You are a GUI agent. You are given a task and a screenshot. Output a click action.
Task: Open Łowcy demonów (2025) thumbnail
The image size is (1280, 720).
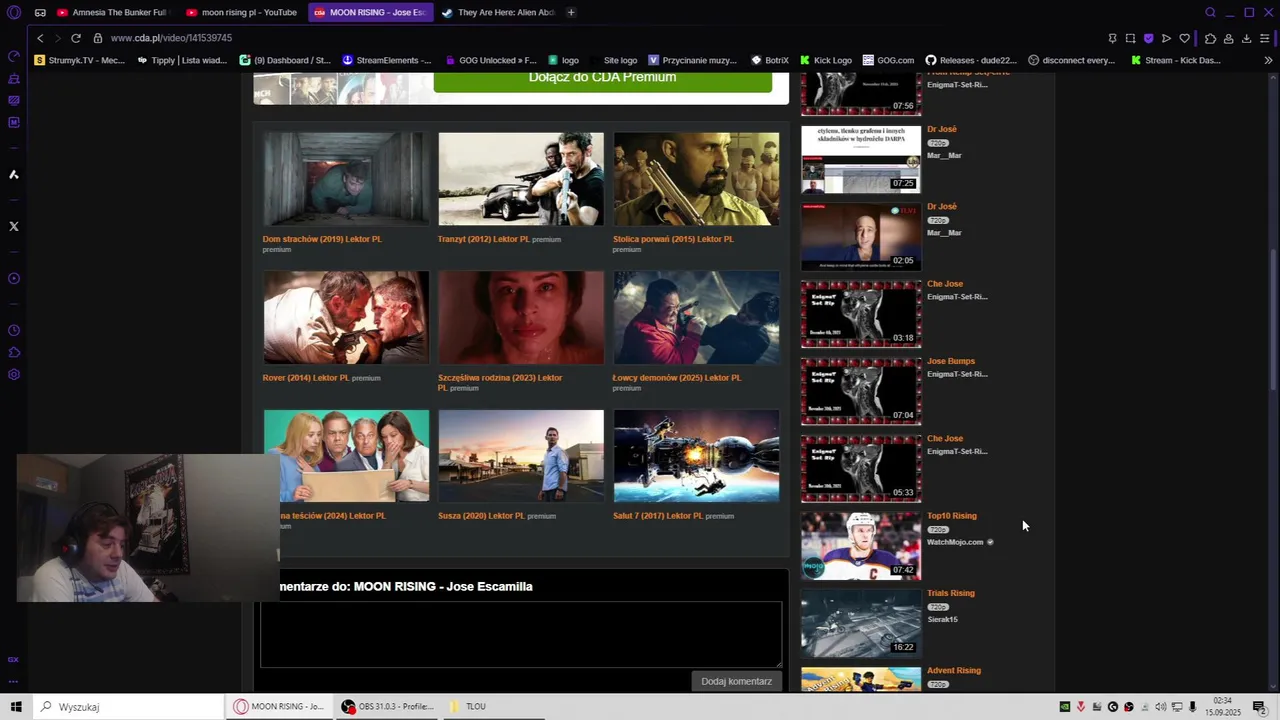point(696,317)
